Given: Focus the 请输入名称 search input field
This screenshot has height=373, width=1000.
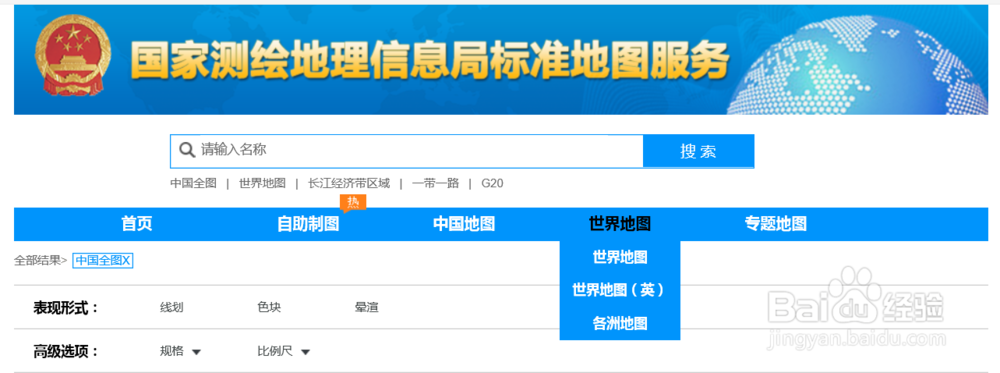Looking at the screenshot, I should click(406, 151).
